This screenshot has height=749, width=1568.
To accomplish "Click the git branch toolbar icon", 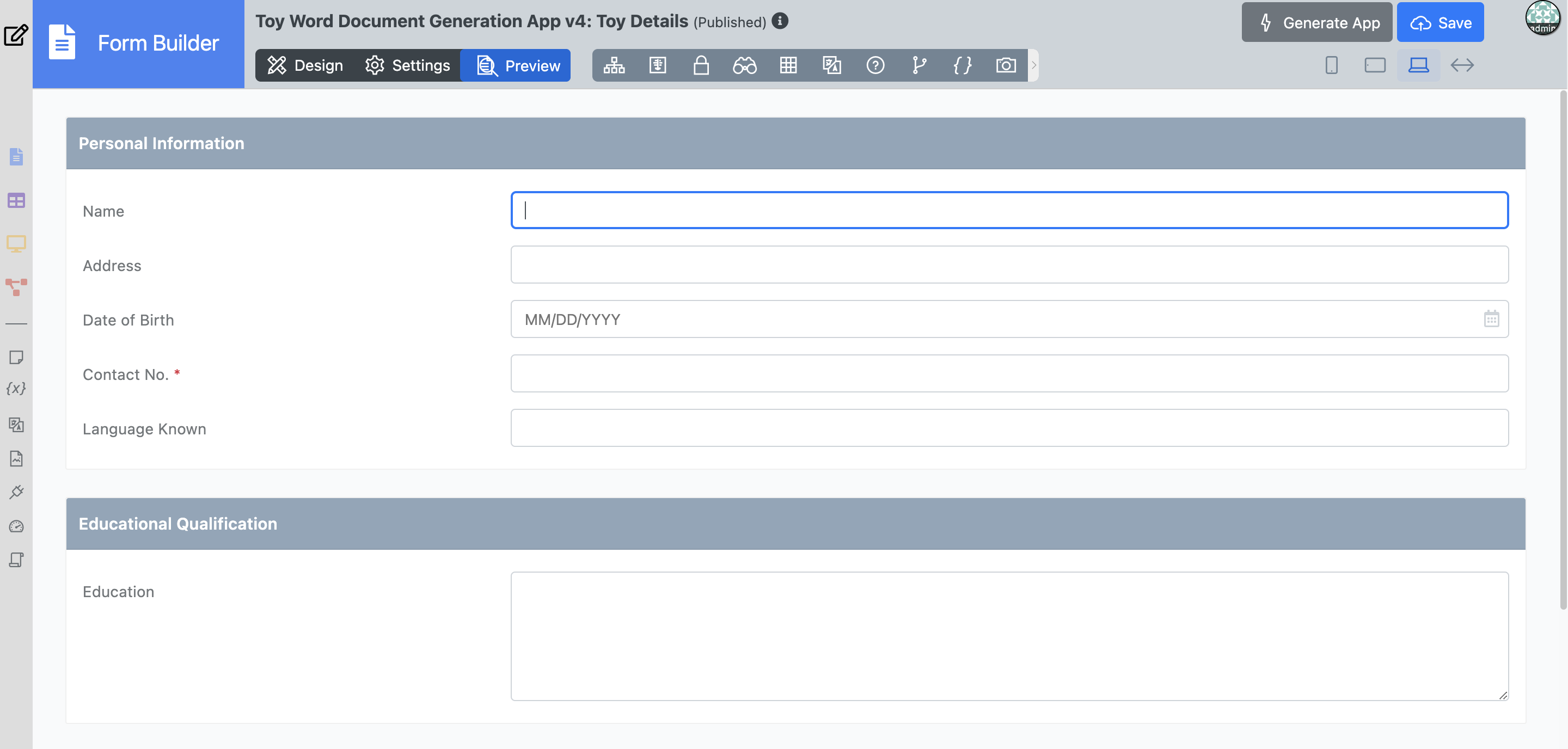I will [x=918, y=65].
